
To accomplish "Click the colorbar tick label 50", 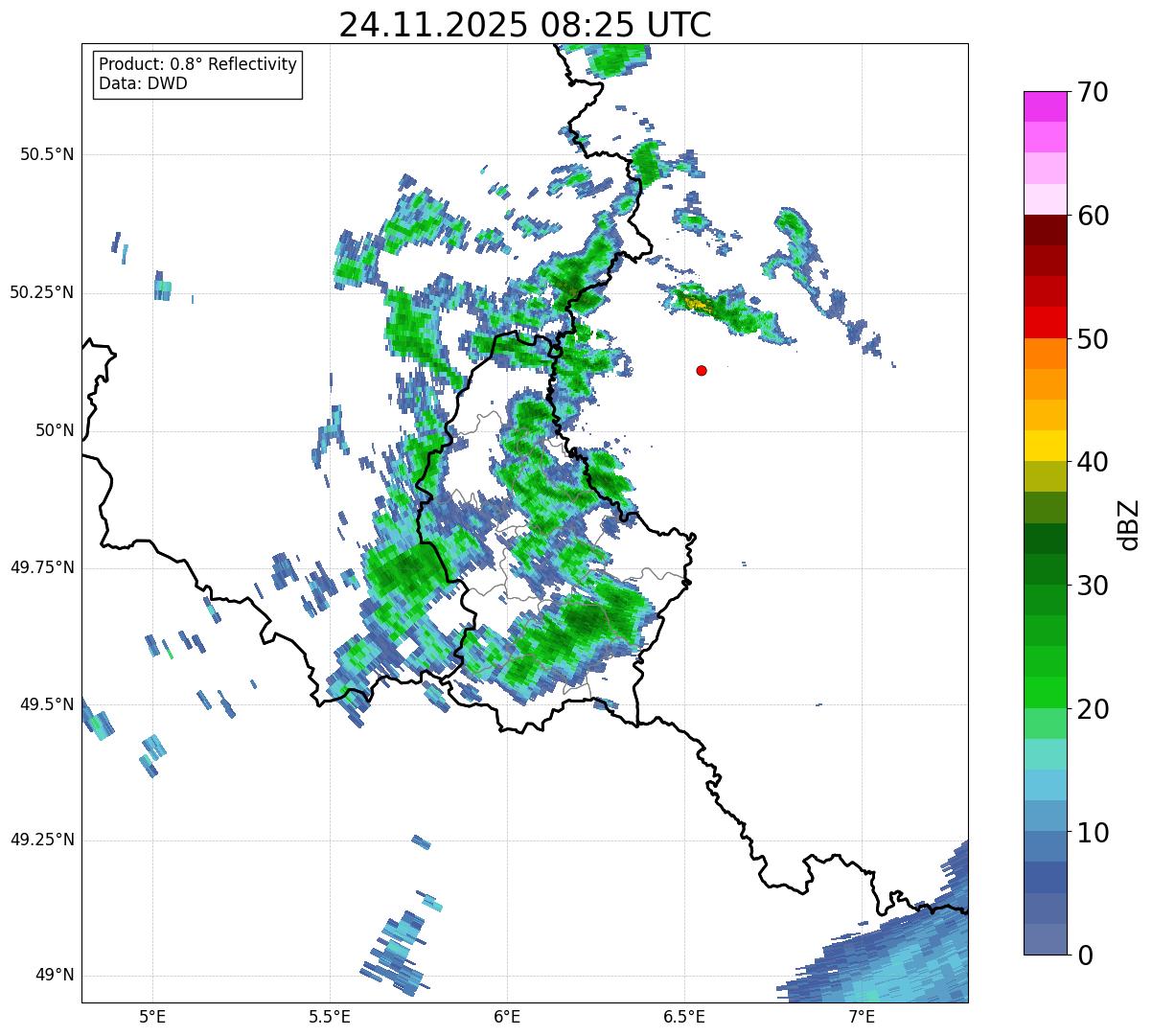I will coord(1093,339).
